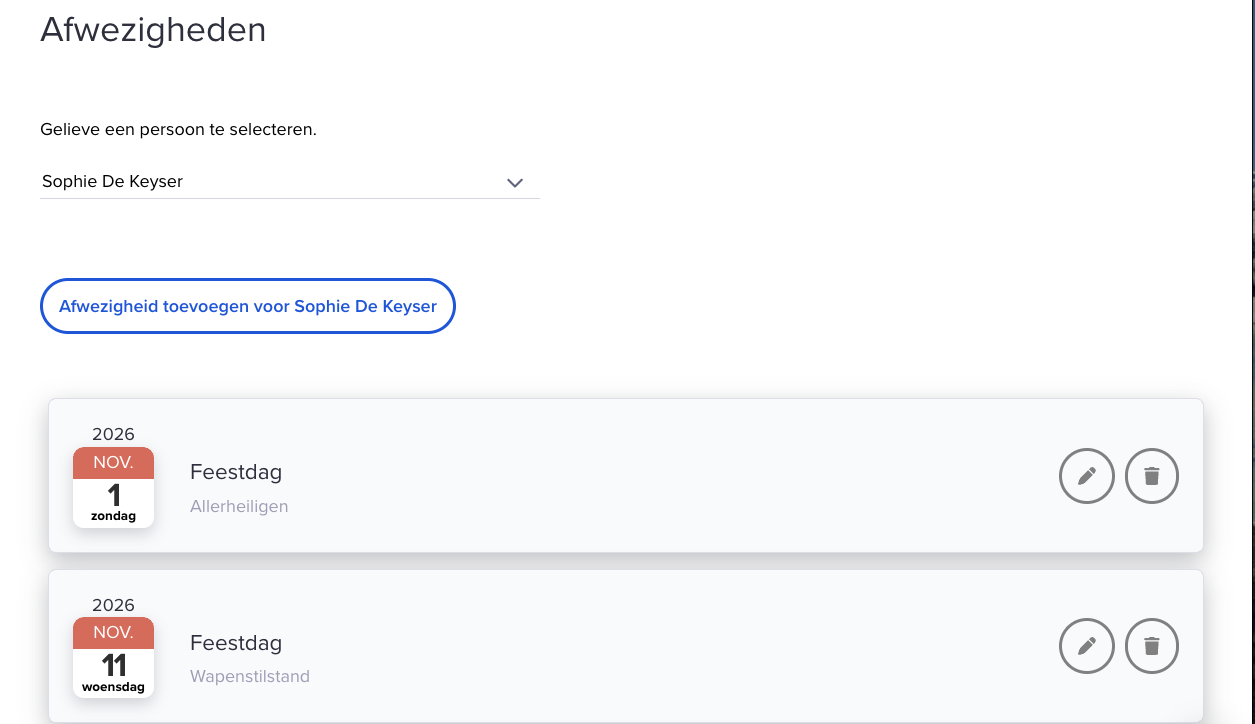
Task: Click the Allerheiligen subtitle text
Action: 239,506
